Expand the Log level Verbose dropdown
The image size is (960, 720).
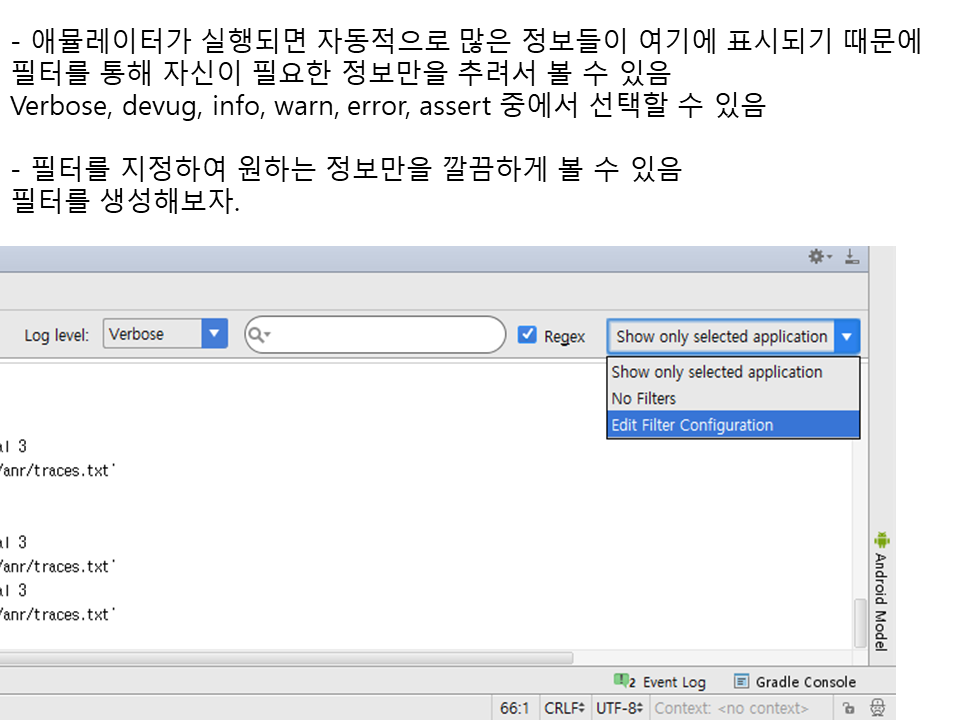[x=214, y=334]
